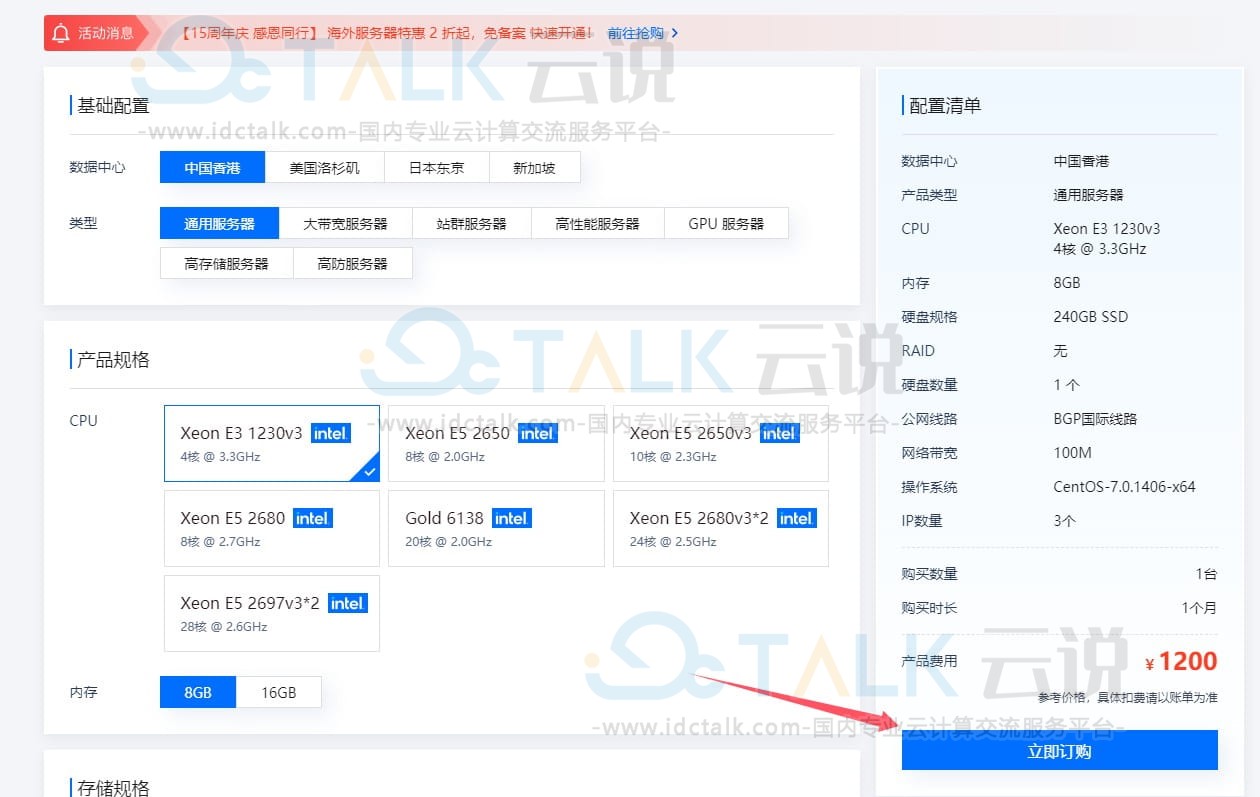Screen dimensions: 1260x797
Task: Click Intel logo on Xeon E5 2650v3
Action: pyautogui.click(x=779, y=433)
